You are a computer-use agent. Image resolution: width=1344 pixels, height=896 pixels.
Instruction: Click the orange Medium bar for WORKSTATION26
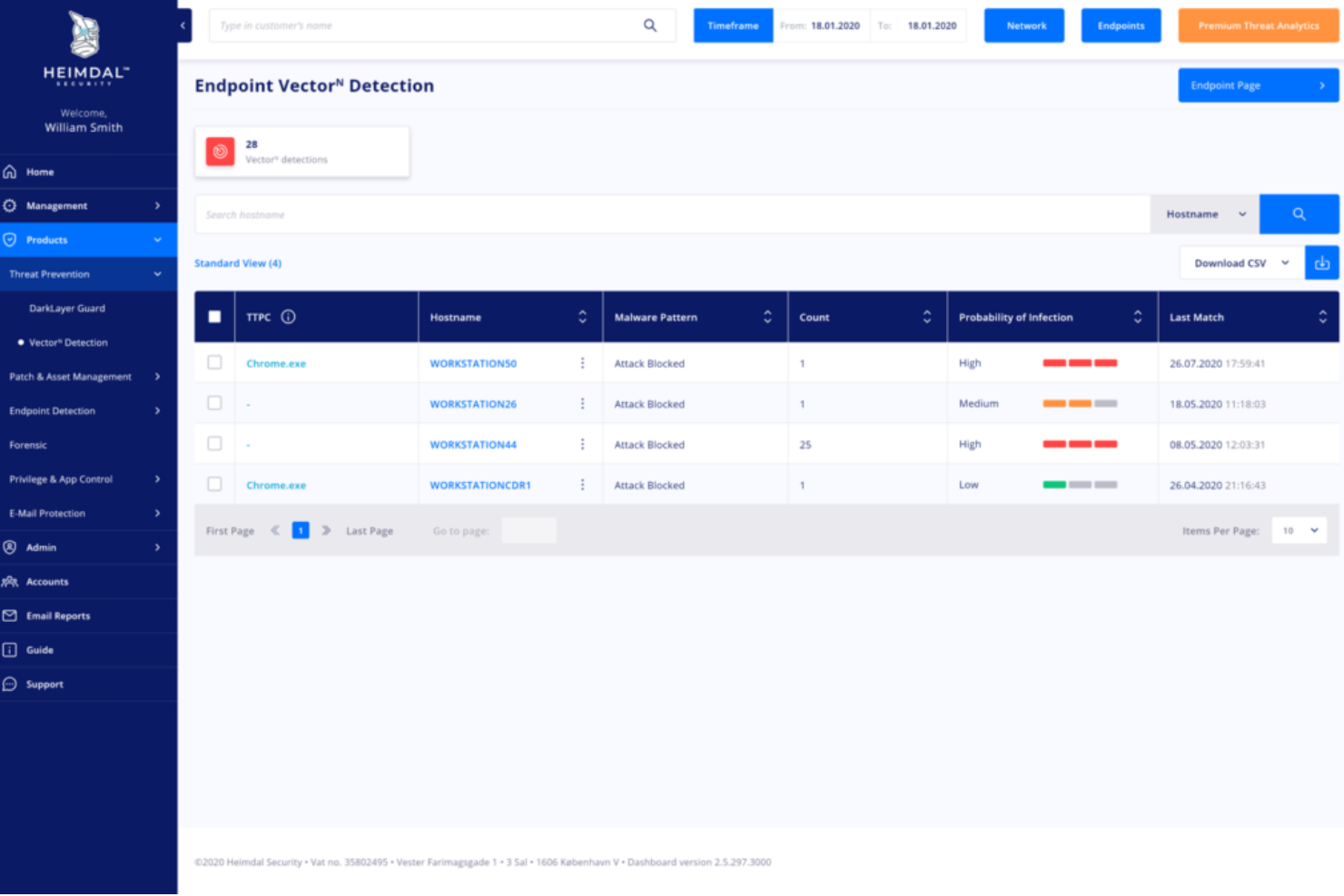[x=1067, y=403]
